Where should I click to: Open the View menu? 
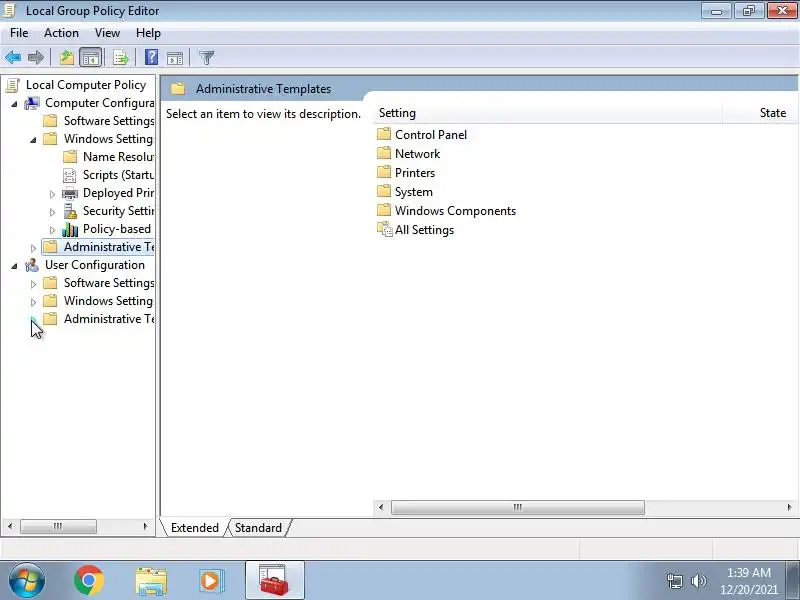click(x=107, y=33)
